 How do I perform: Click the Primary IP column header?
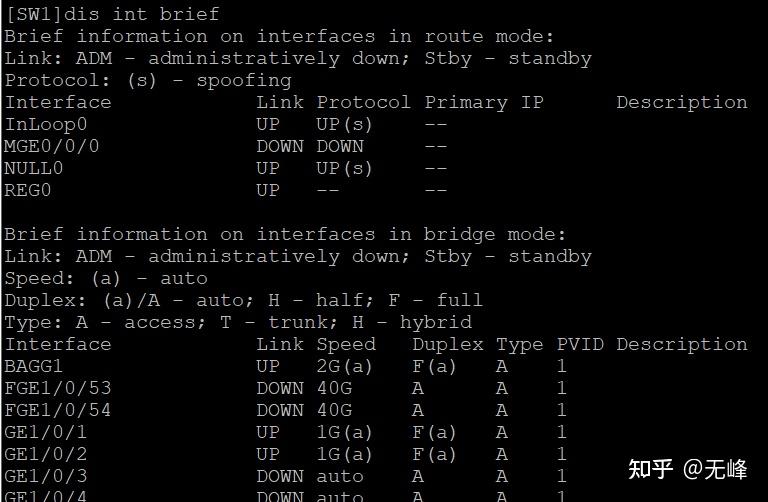484,102
